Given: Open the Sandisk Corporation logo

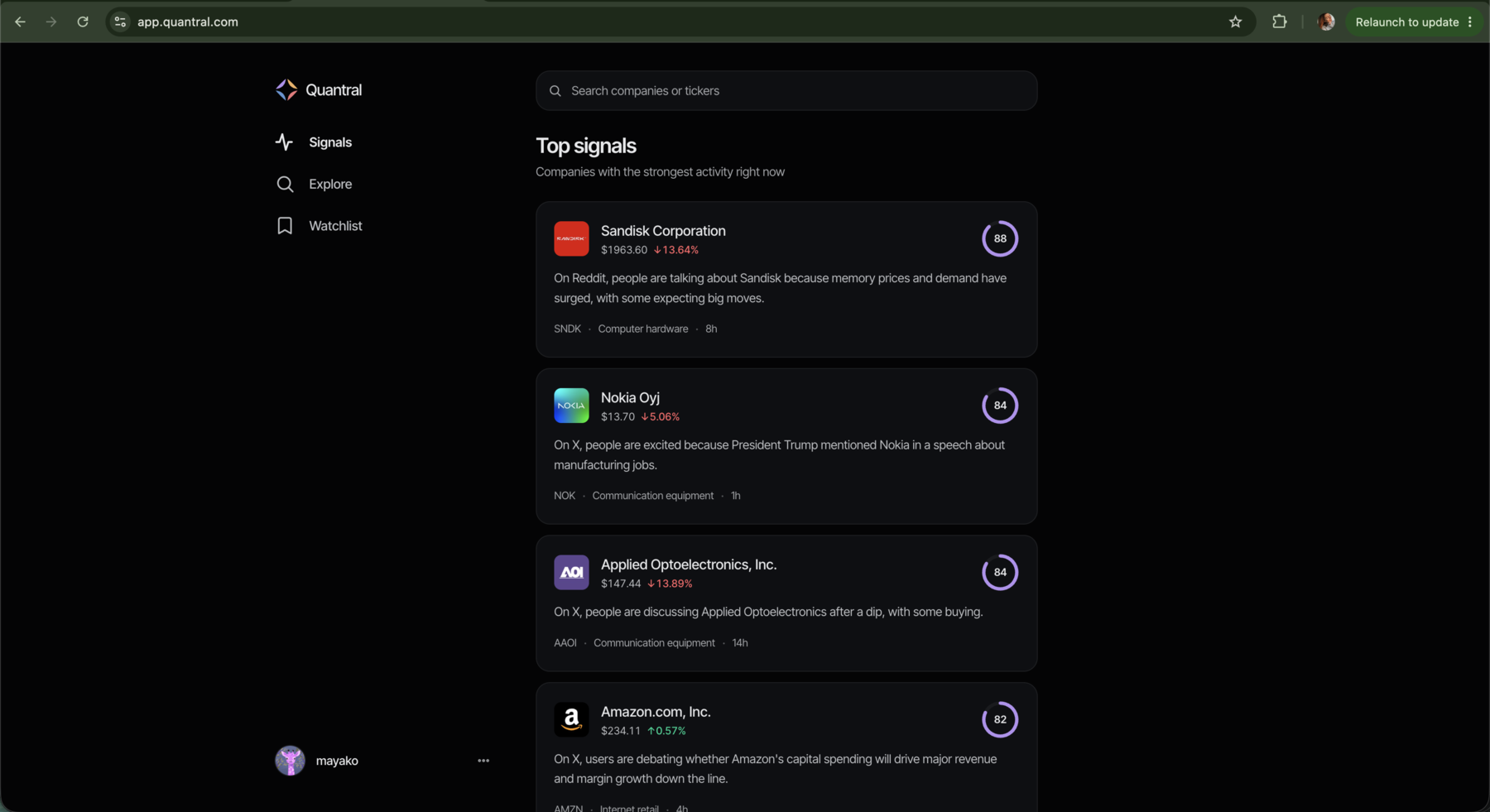Looking at the screenshot, I should coord(571,238).
